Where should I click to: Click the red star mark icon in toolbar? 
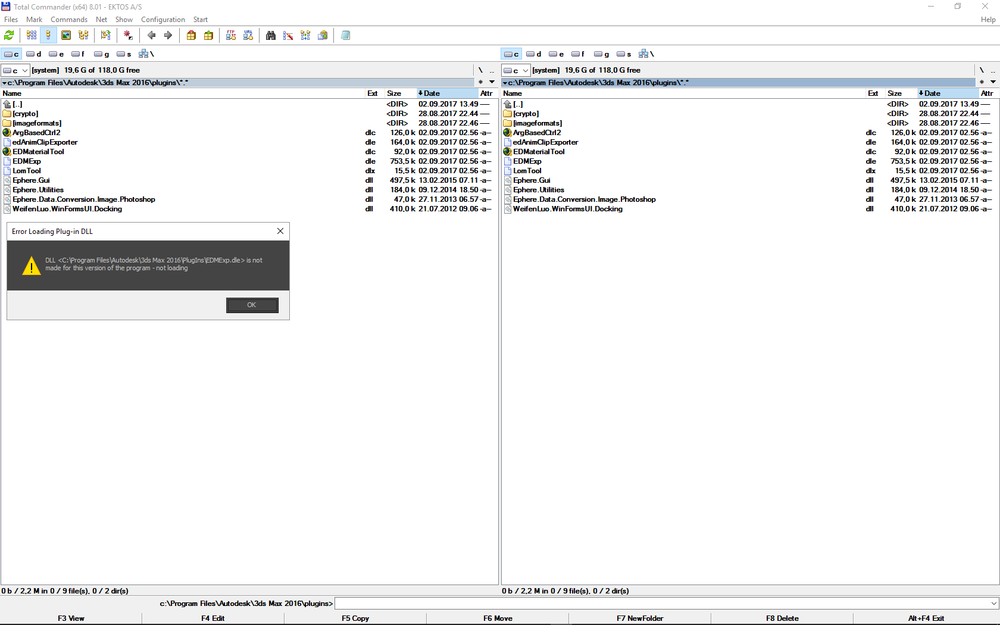pos(128,36)
